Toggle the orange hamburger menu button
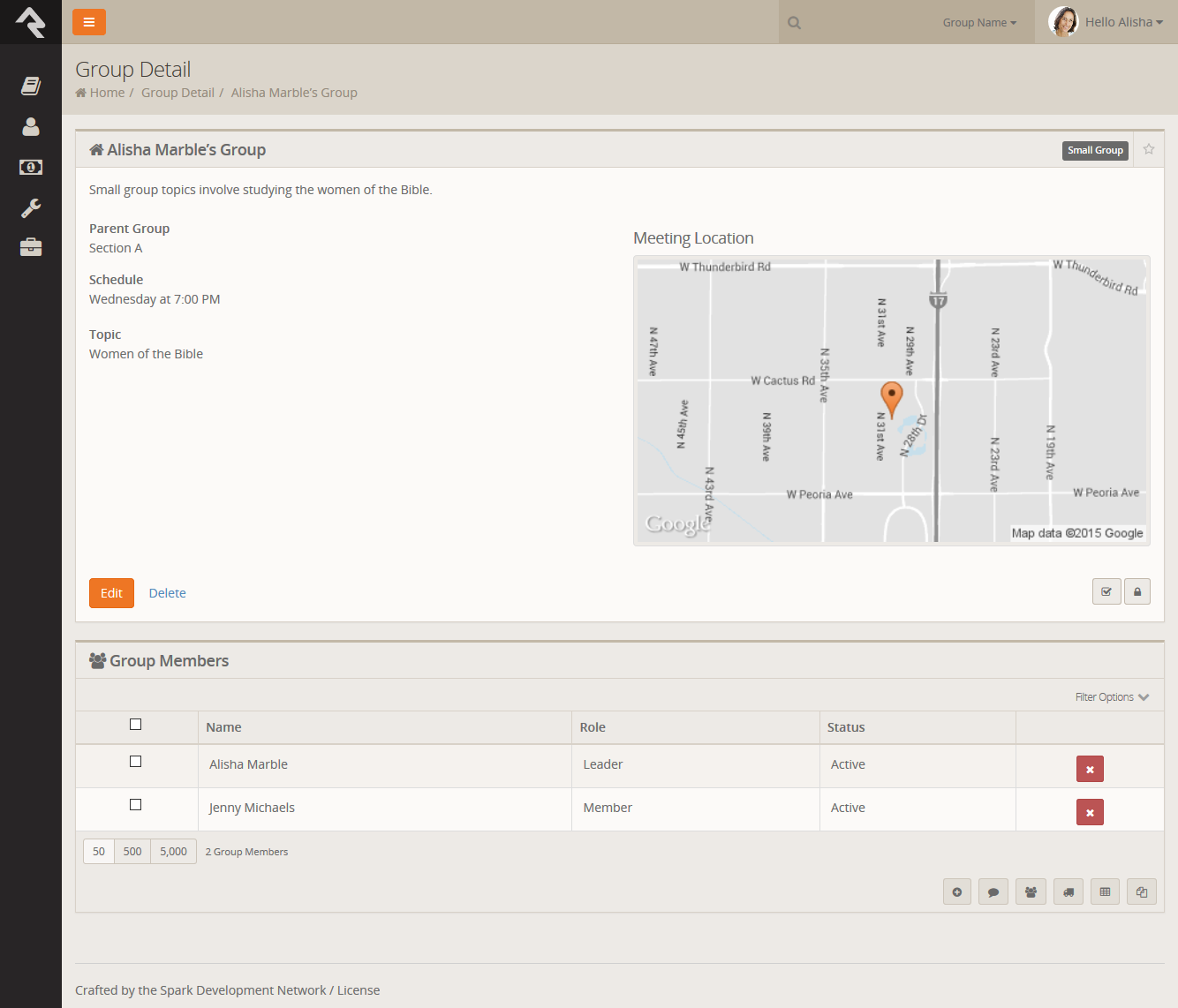1178x1008 pixels. 89,22
